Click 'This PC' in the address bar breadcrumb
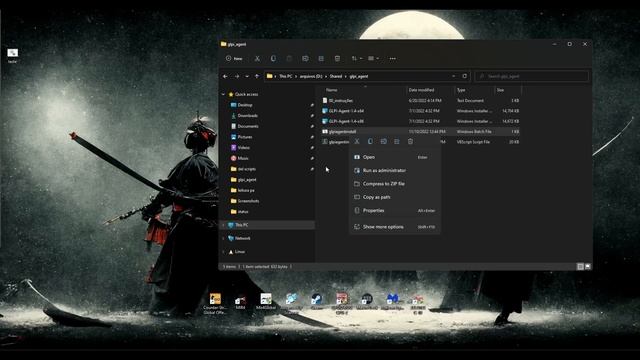 pyautogui.click(x=286, y=76)
